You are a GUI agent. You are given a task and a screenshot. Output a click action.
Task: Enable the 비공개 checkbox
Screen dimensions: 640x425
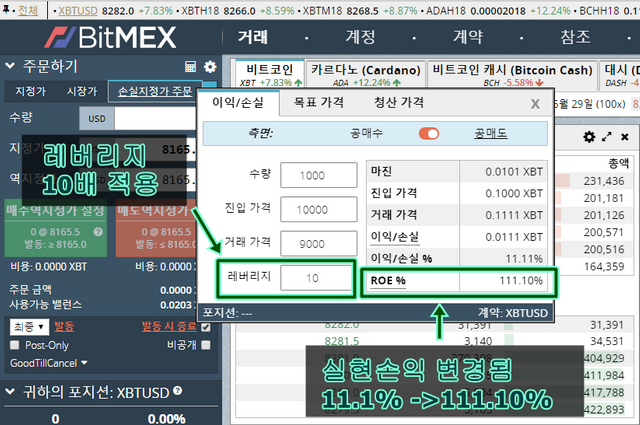(206, 345)
